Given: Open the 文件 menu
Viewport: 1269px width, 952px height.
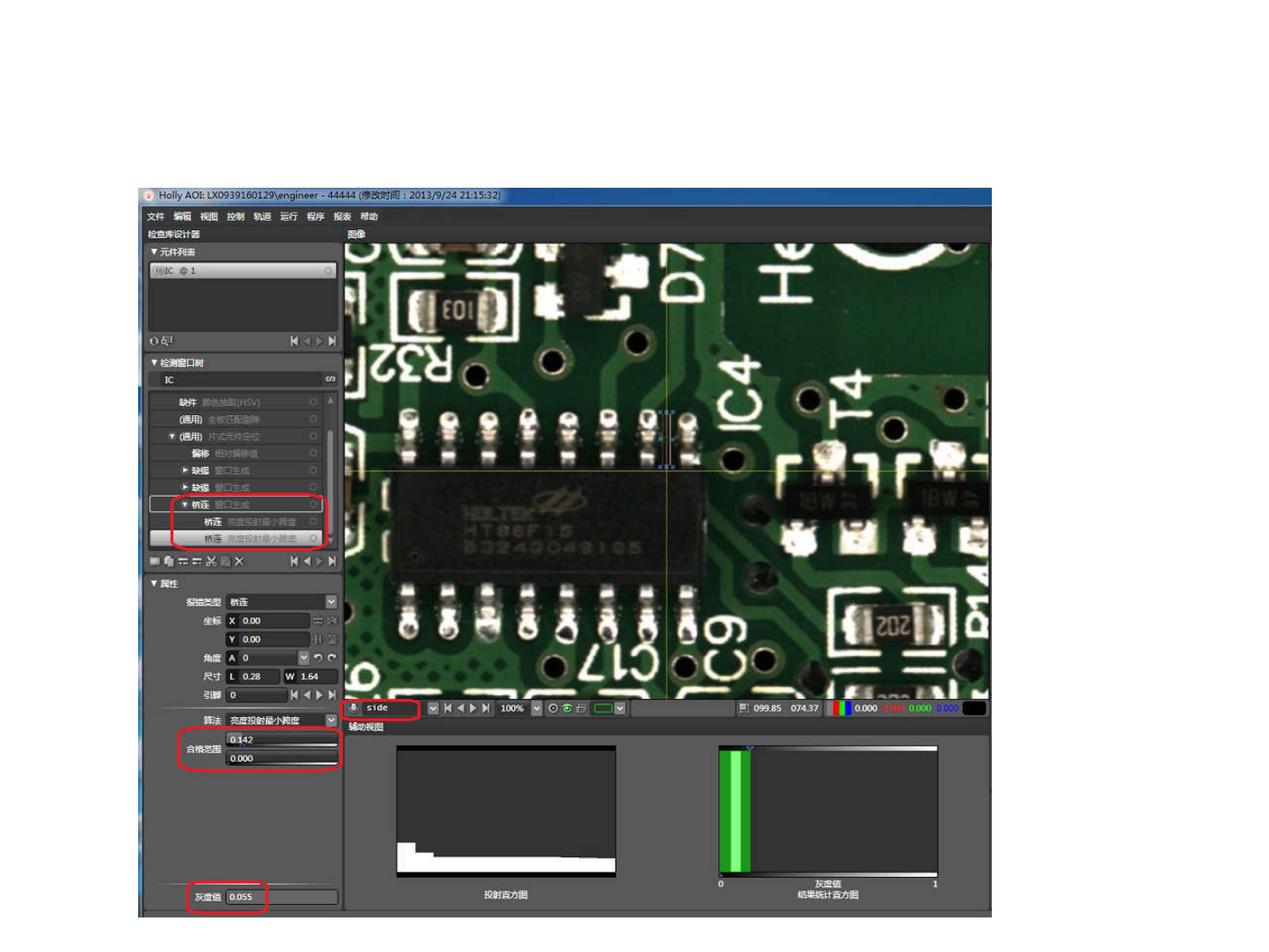Looking at the screenshot, I should pyautogui.click(x=155, y=216).
